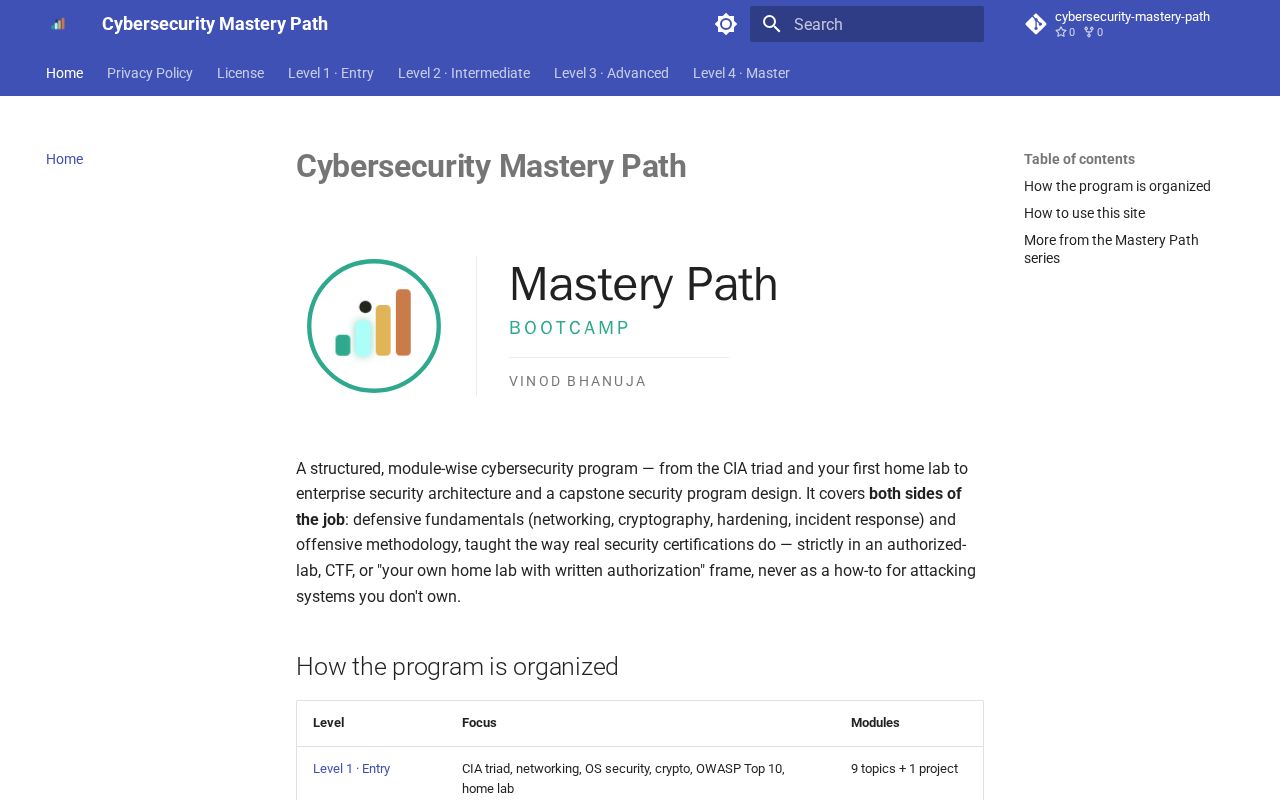The height and width of the screenshot is (800, 1280).
Task: Open the Level 1 · Entry table link
Action: tap(352, 769)
